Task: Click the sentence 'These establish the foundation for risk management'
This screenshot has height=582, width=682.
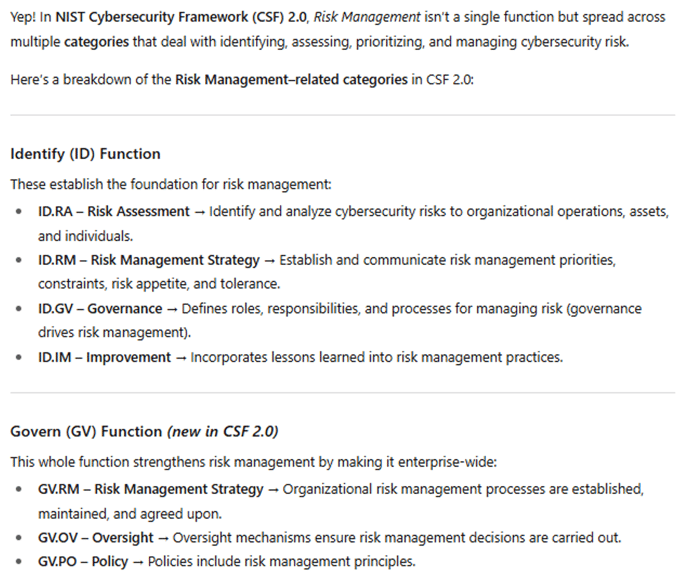Action: click(171, 184)
